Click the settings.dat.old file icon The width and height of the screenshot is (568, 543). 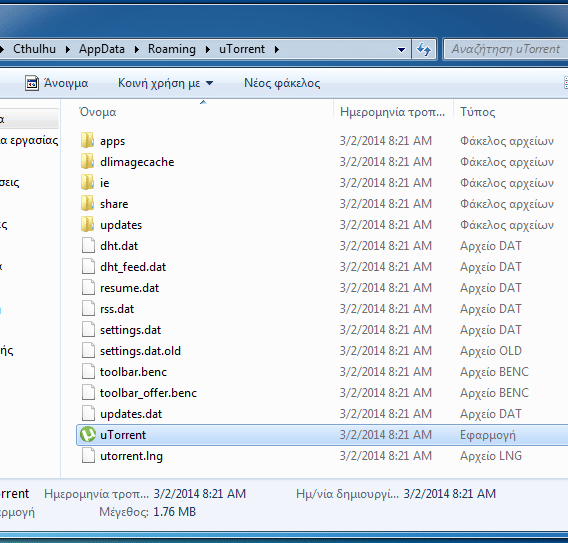pos(88,351)
